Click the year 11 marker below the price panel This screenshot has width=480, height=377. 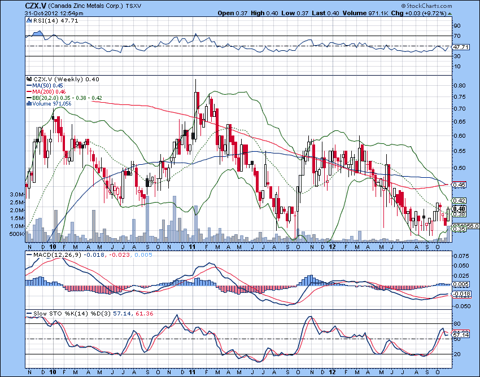coord(192,247)
